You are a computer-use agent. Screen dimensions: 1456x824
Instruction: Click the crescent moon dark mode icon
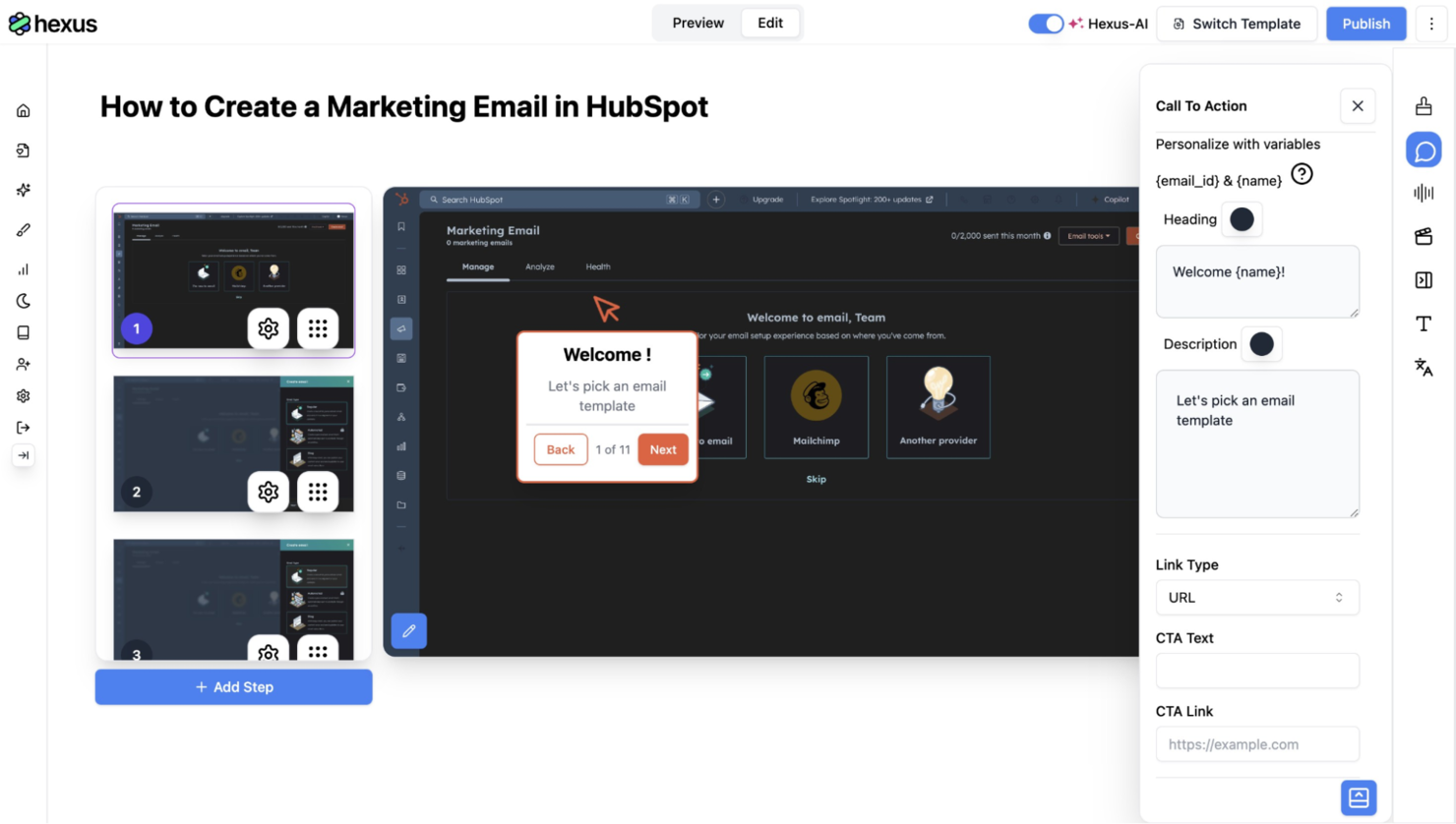click(x=24, y=301)
